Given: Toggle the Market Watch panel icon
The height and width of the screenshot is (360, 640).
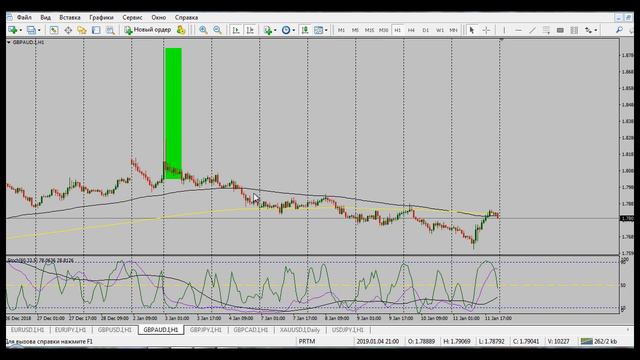Looking at the screenshot, I should 54,30.
